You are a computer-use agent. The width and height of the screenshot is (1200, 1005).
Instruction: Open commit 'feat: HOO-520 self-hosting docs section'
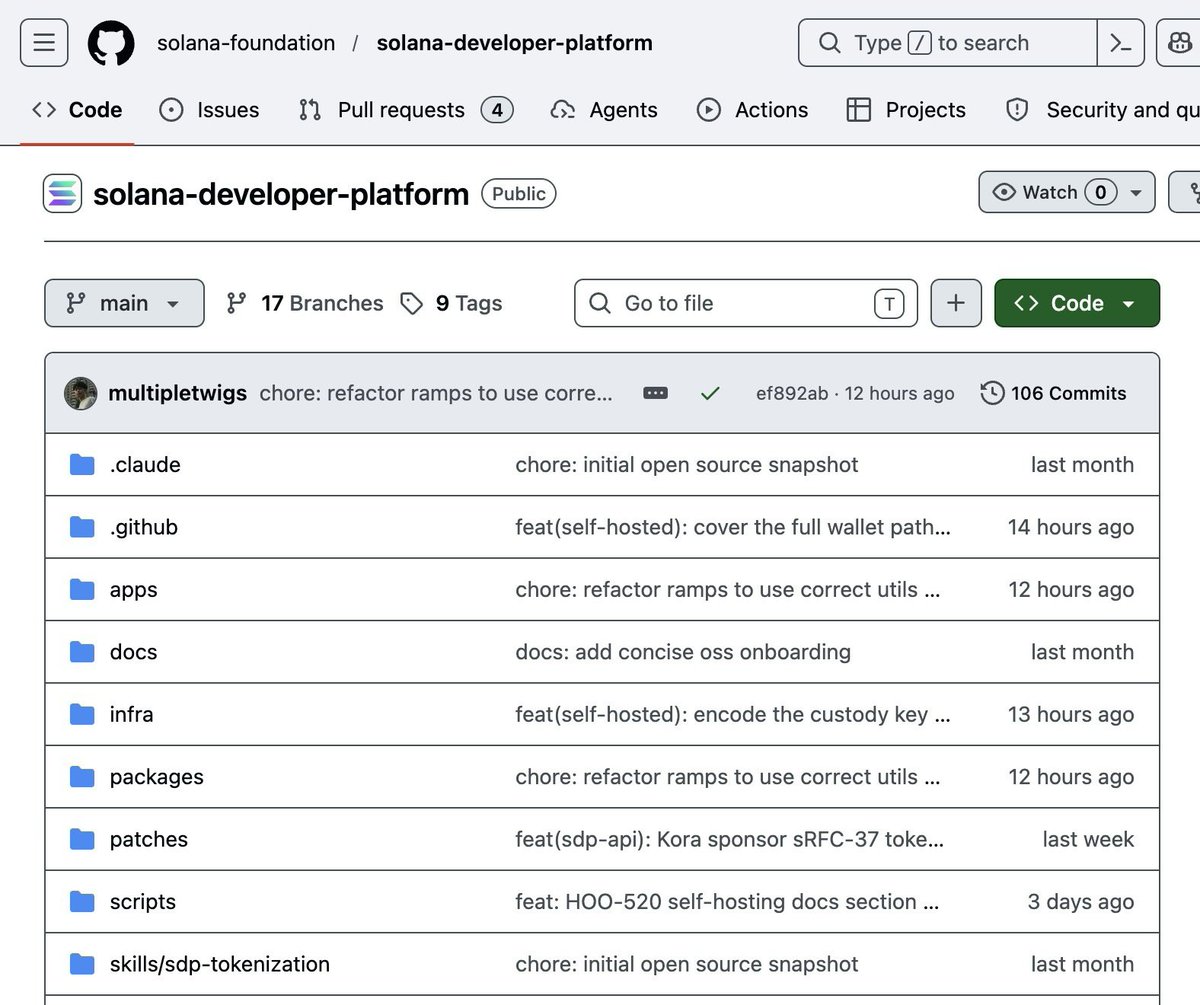[727, 902]
